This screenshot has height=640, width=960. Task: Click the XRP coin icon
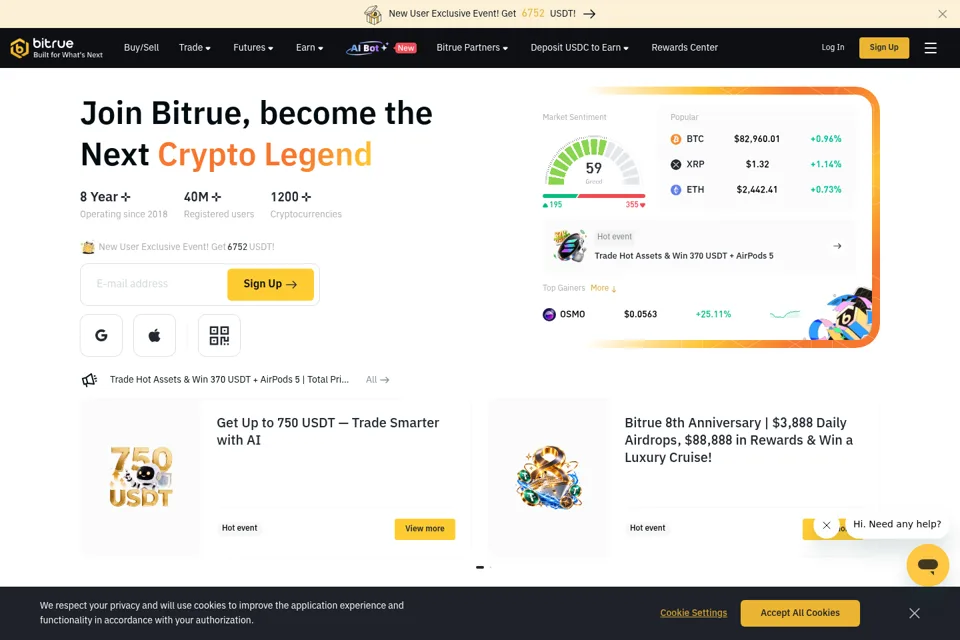[x=676, y=164]
